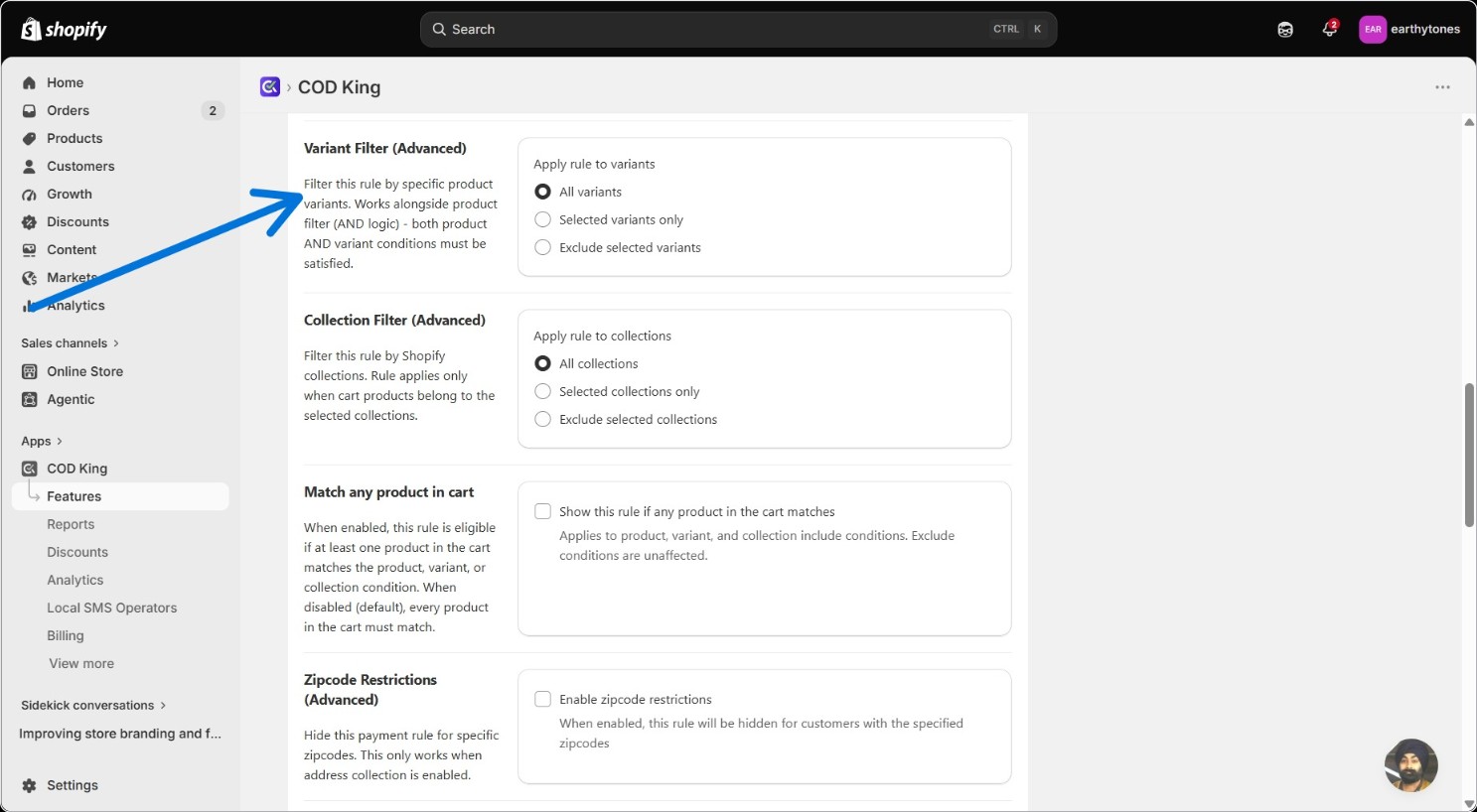Select Selected variants only radio option
1477x812 pixels.
[x=542, y=219]
